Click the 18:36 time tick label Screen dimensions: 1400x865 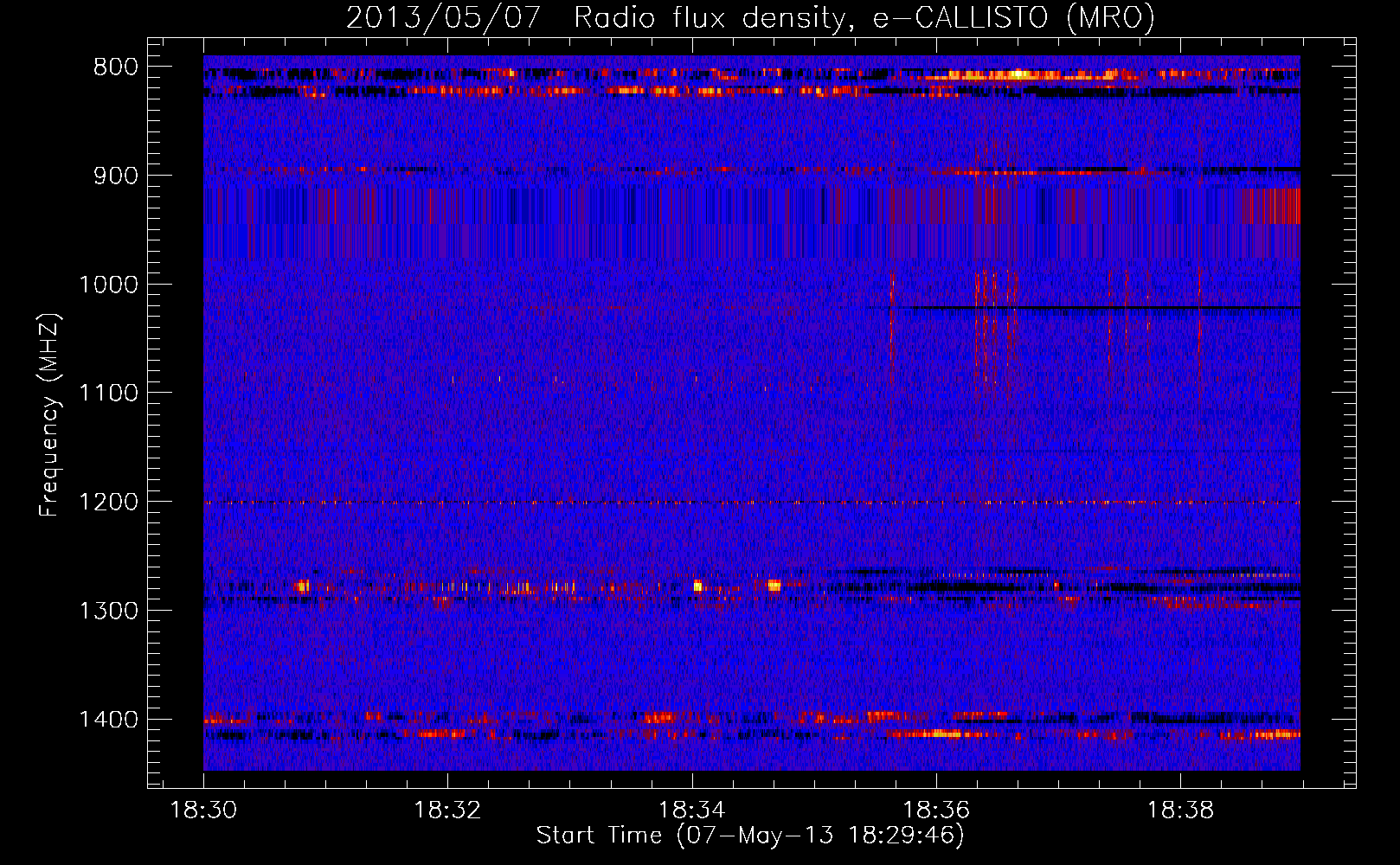(x=936, y=811)
